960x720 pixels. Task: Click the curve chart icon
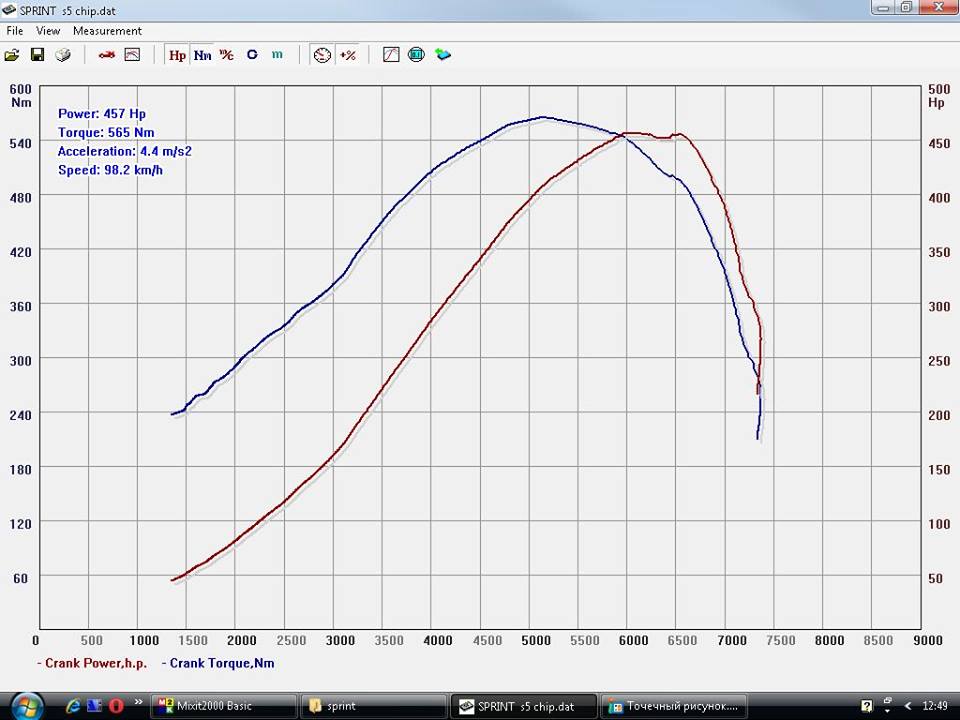coord(391,55)
